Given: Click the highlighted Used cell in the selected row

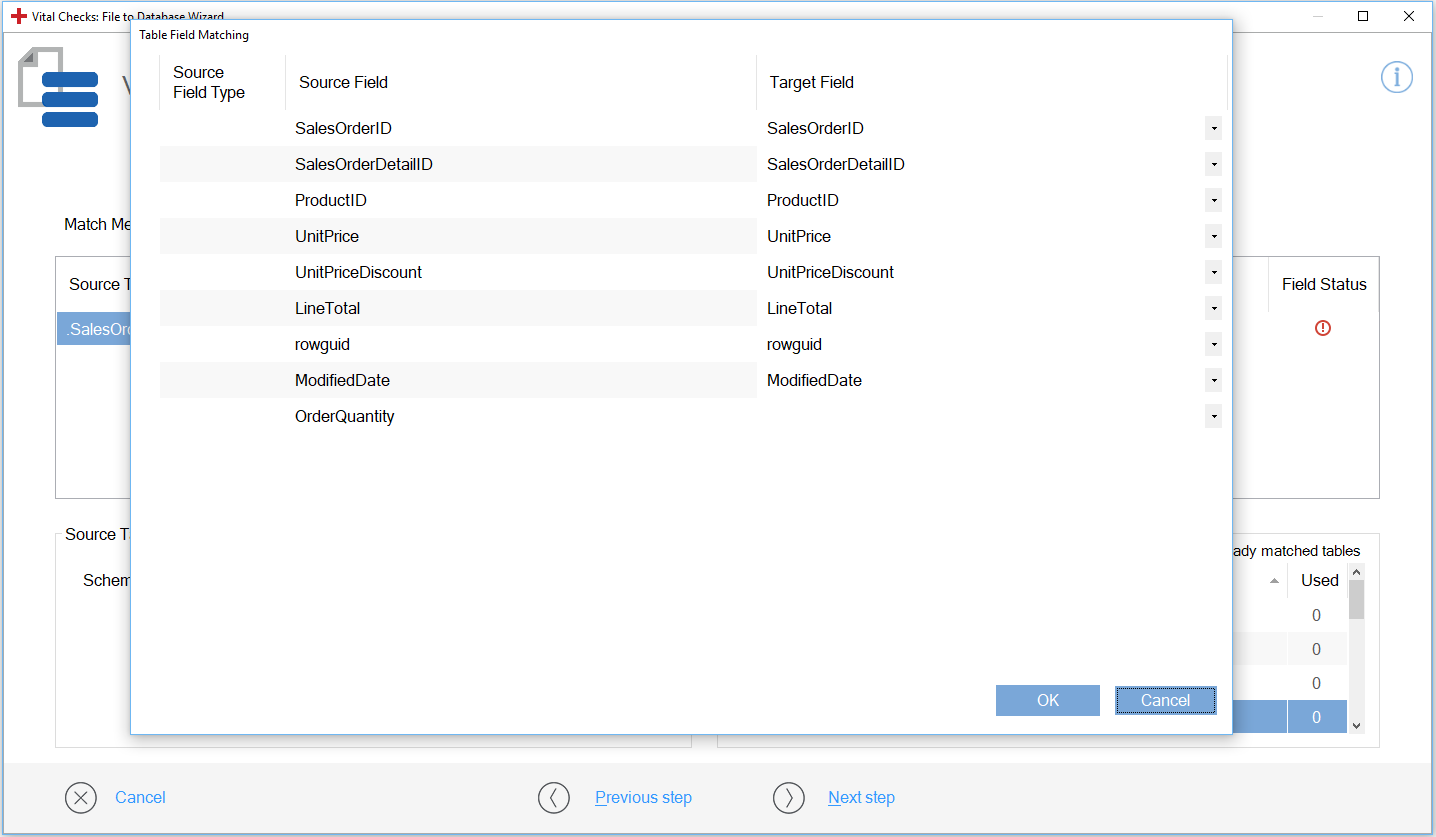Looking at the screenshot, I should click(1317, 717).
